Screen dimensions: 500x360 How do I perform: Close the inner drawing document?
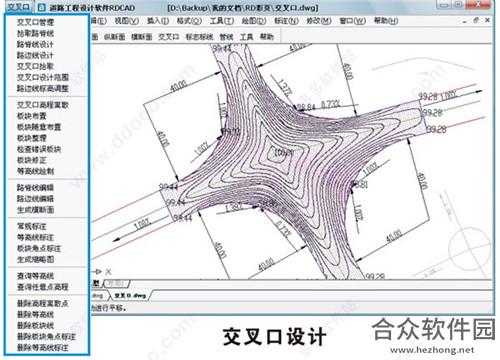point(487,21)
